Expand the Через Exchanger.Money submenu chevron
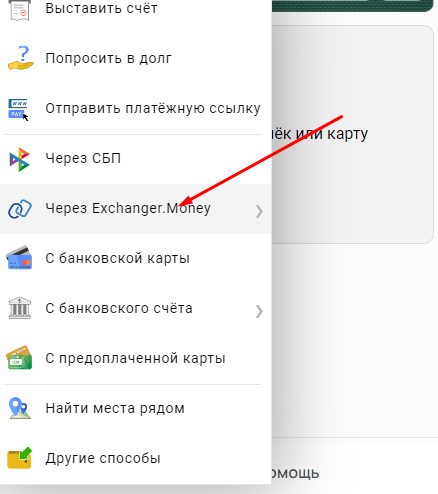Screen dimensions: 438x494 point(259,211)
